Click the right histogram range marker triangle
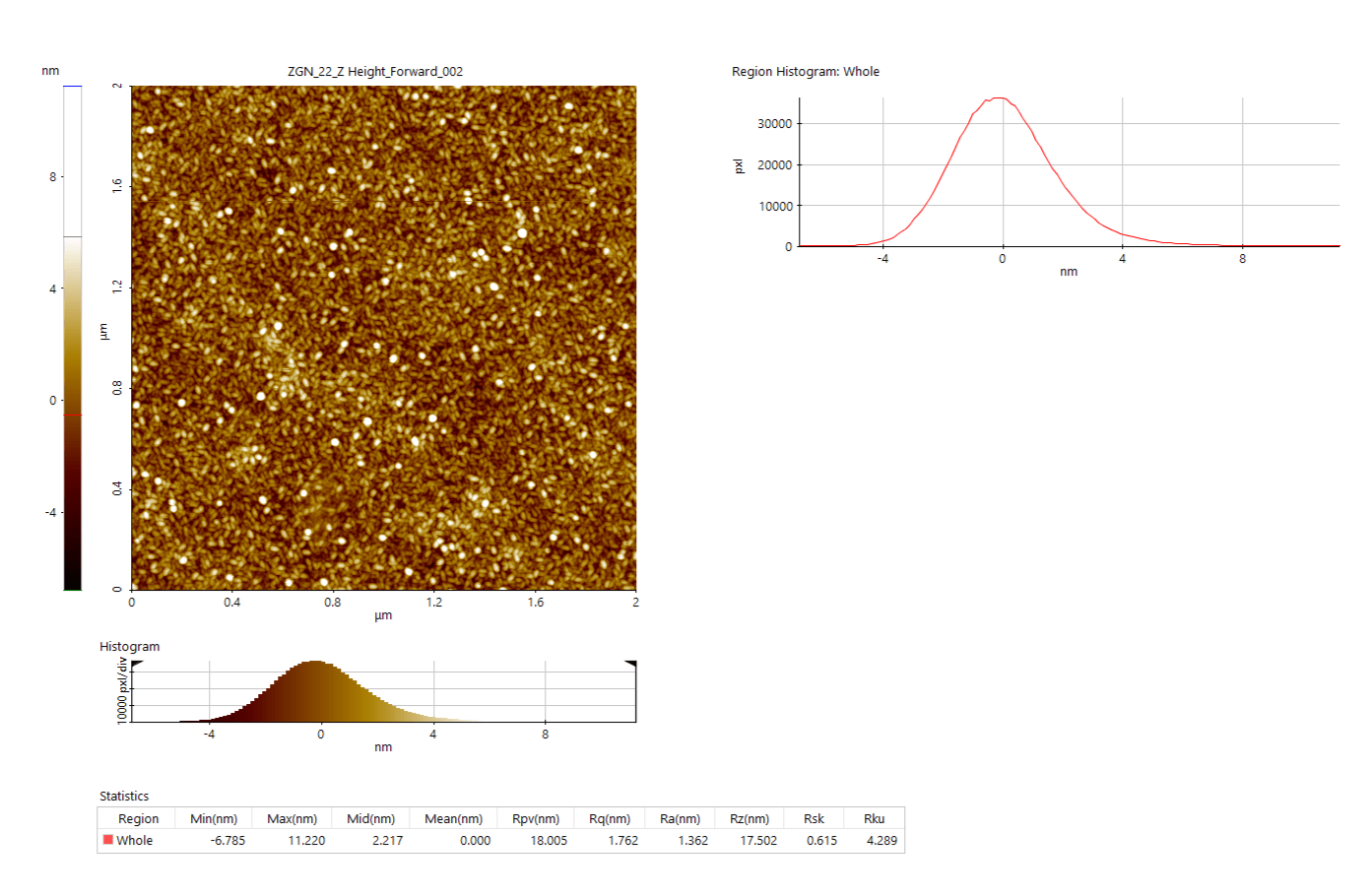Screen dimensions: 1369x896 pos(631,665)
